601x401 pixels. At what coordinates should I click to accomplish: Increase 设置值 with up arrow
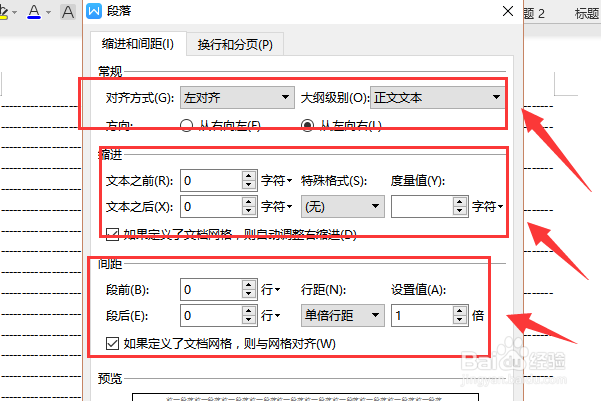(x=460, y=311)
